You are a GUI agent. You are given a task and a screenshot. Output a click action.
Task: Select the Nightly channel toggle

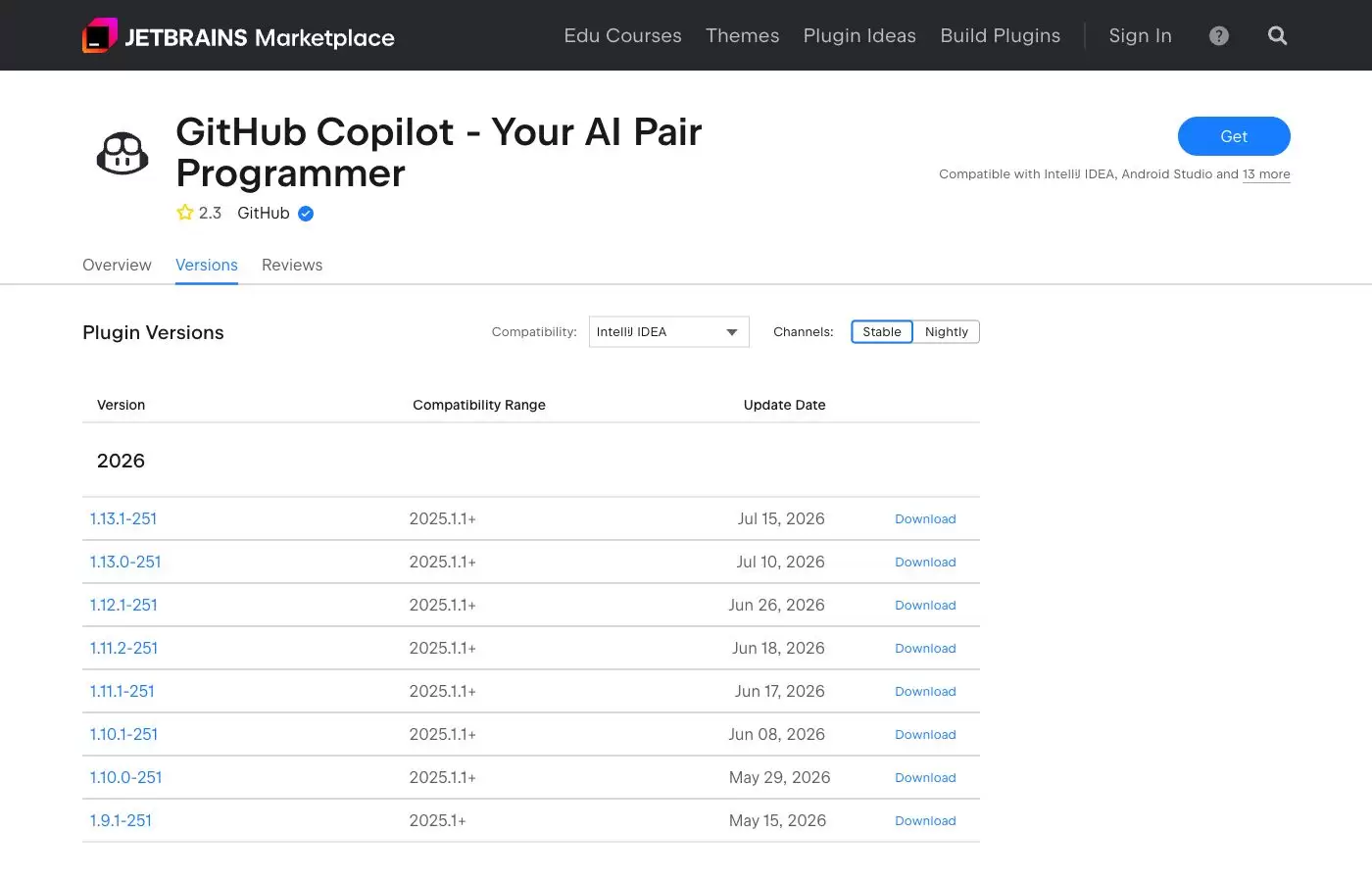click(x=947, y=332)
